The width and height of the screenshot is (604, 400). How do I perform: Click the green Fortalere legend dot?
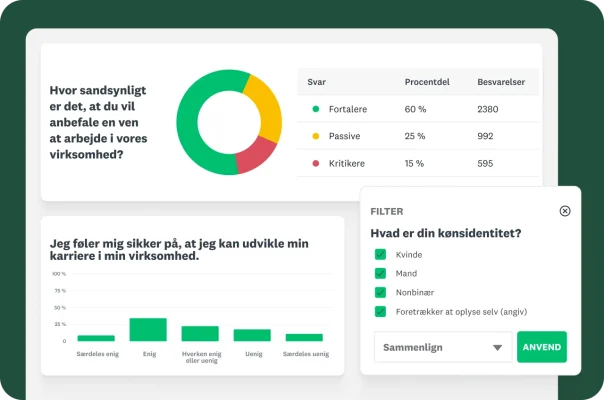point(315,109)
